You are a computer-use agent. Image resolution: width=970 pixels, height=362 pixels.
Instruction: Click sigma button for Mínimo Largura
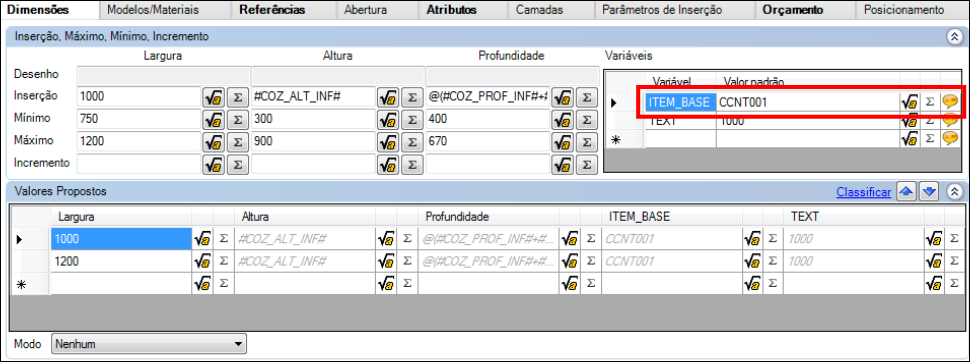pos(237,119)
